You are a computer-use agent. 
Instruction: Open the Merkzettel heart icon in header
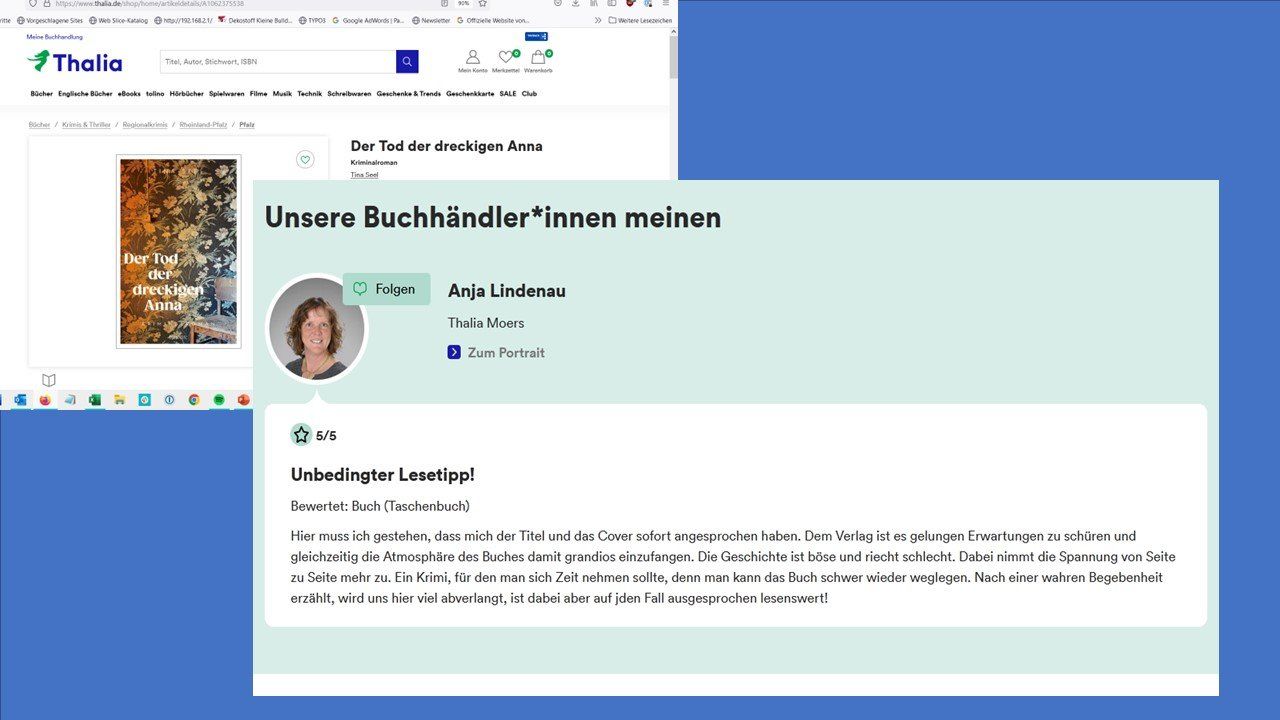coord(506,57)
